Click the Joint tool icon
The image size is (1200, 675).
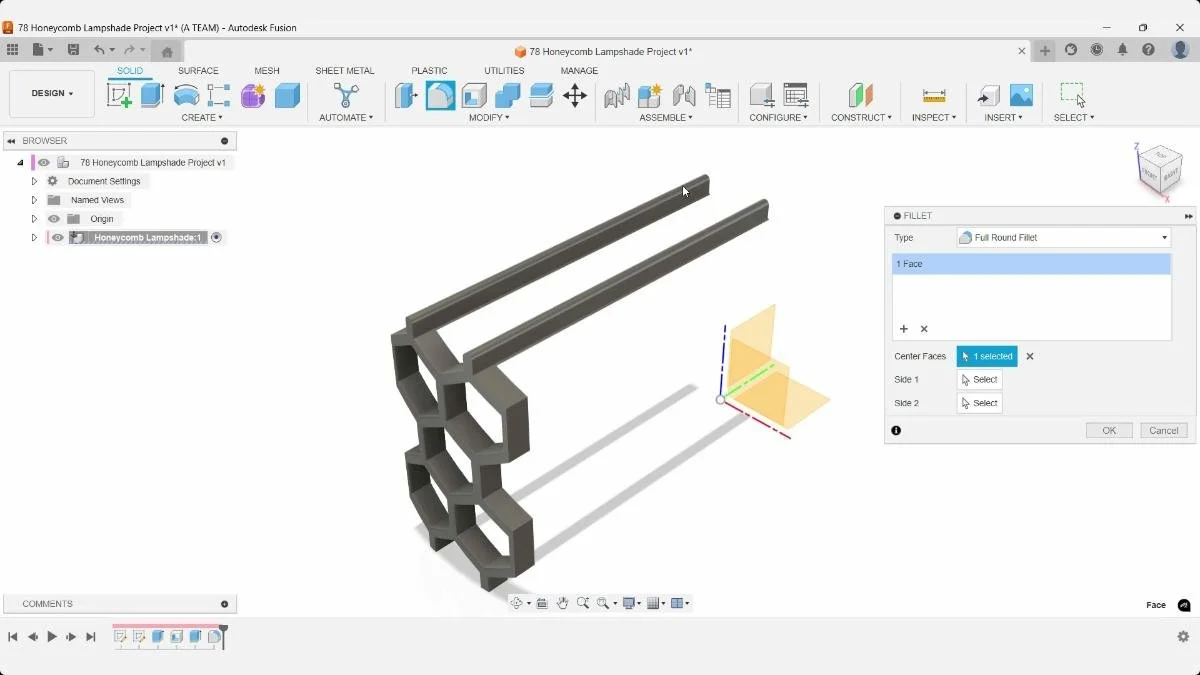684,95
